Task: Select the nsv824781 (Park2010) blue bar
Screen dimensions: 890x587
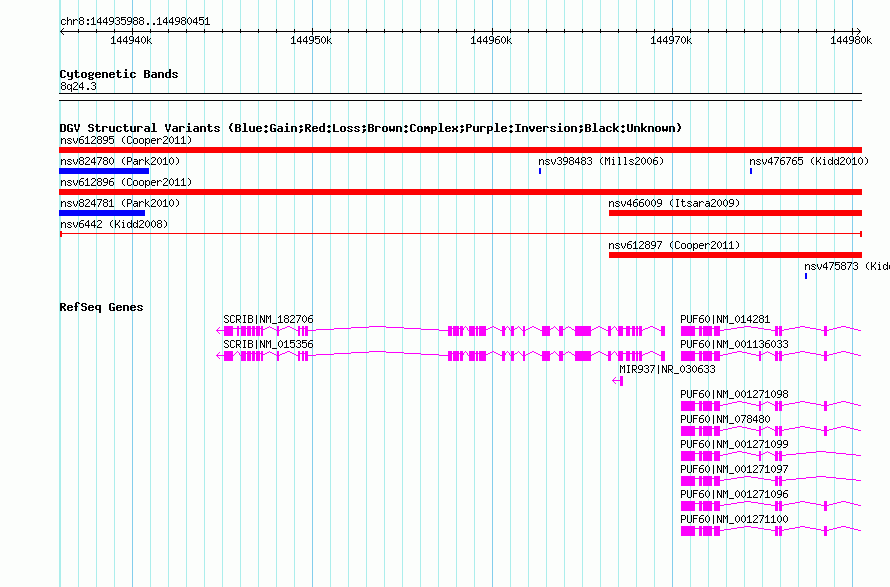Action: (x=102, y=213)
